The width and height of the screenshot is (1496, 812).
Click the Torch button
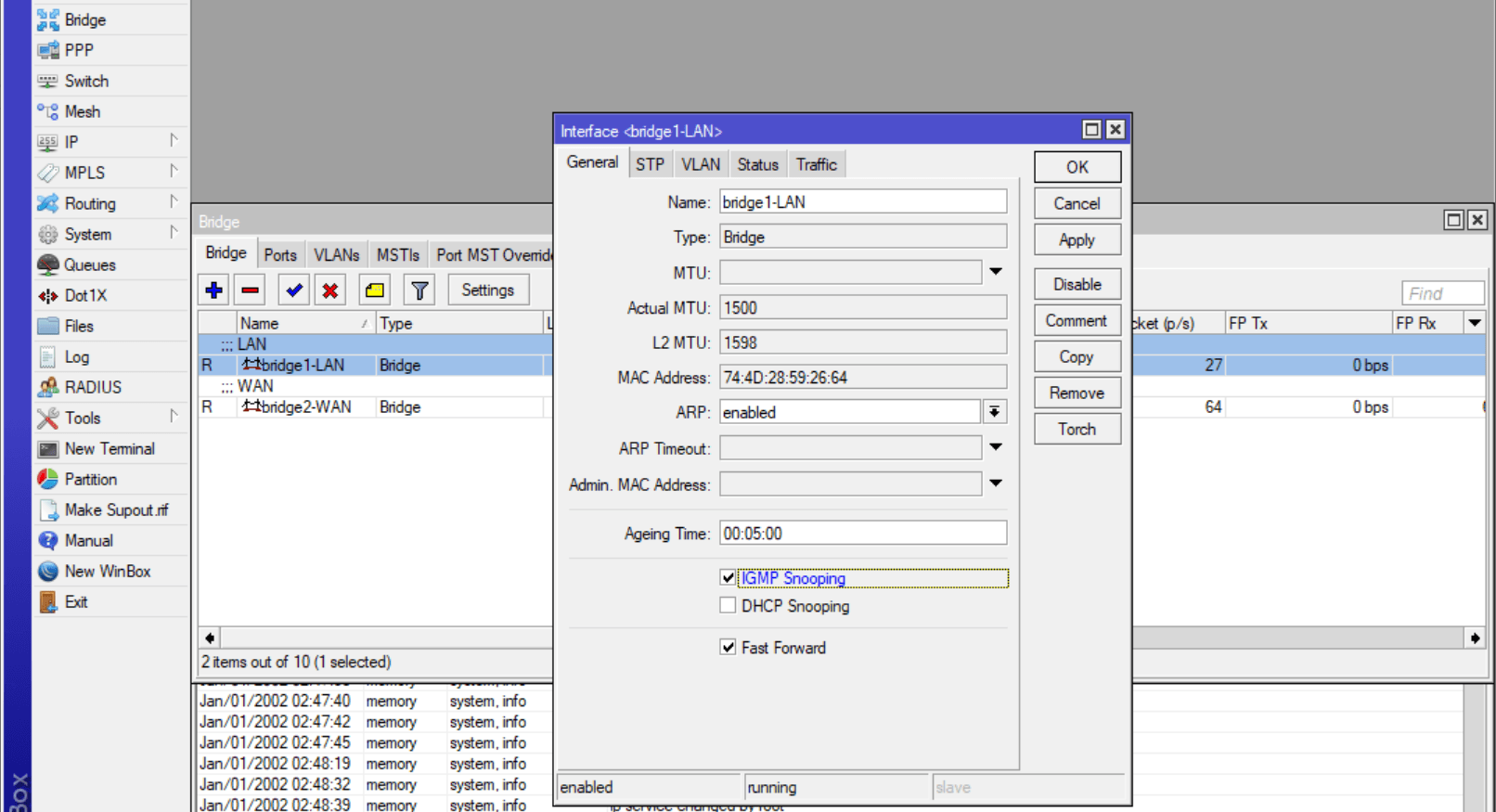tap(1077, 429)
